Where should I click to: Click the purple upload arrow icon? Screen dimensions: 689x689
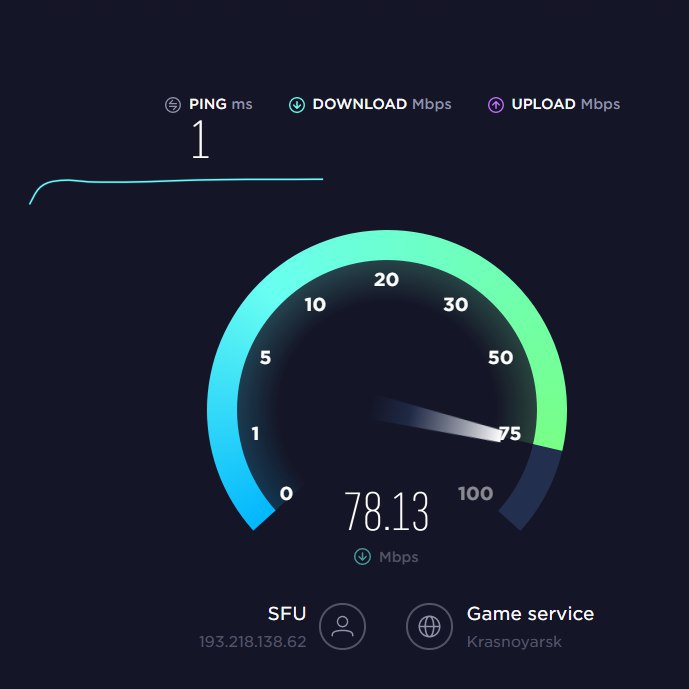(496, 105)
